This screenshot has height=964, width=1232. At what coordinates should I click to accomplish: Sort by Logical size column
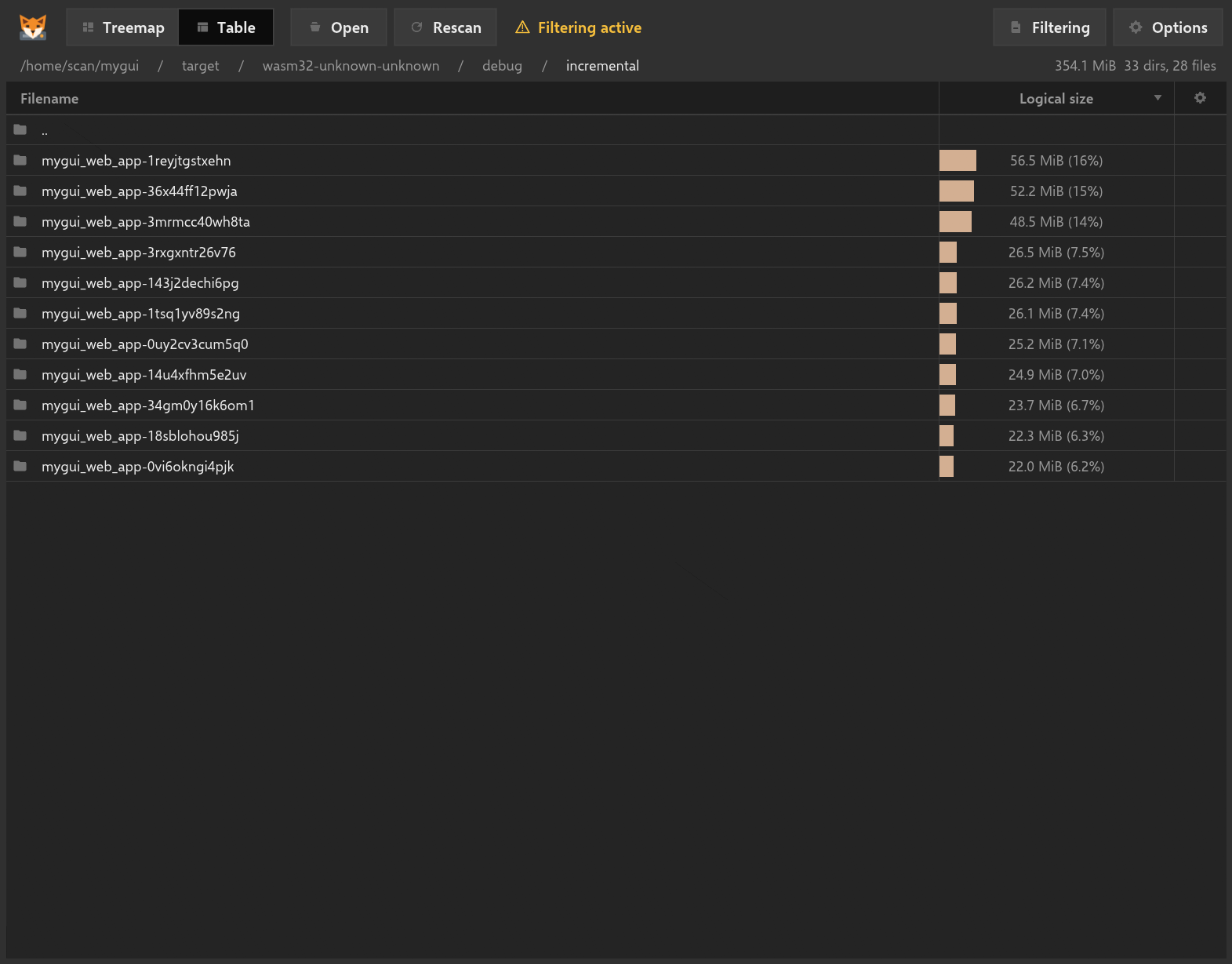(1056, 99)
